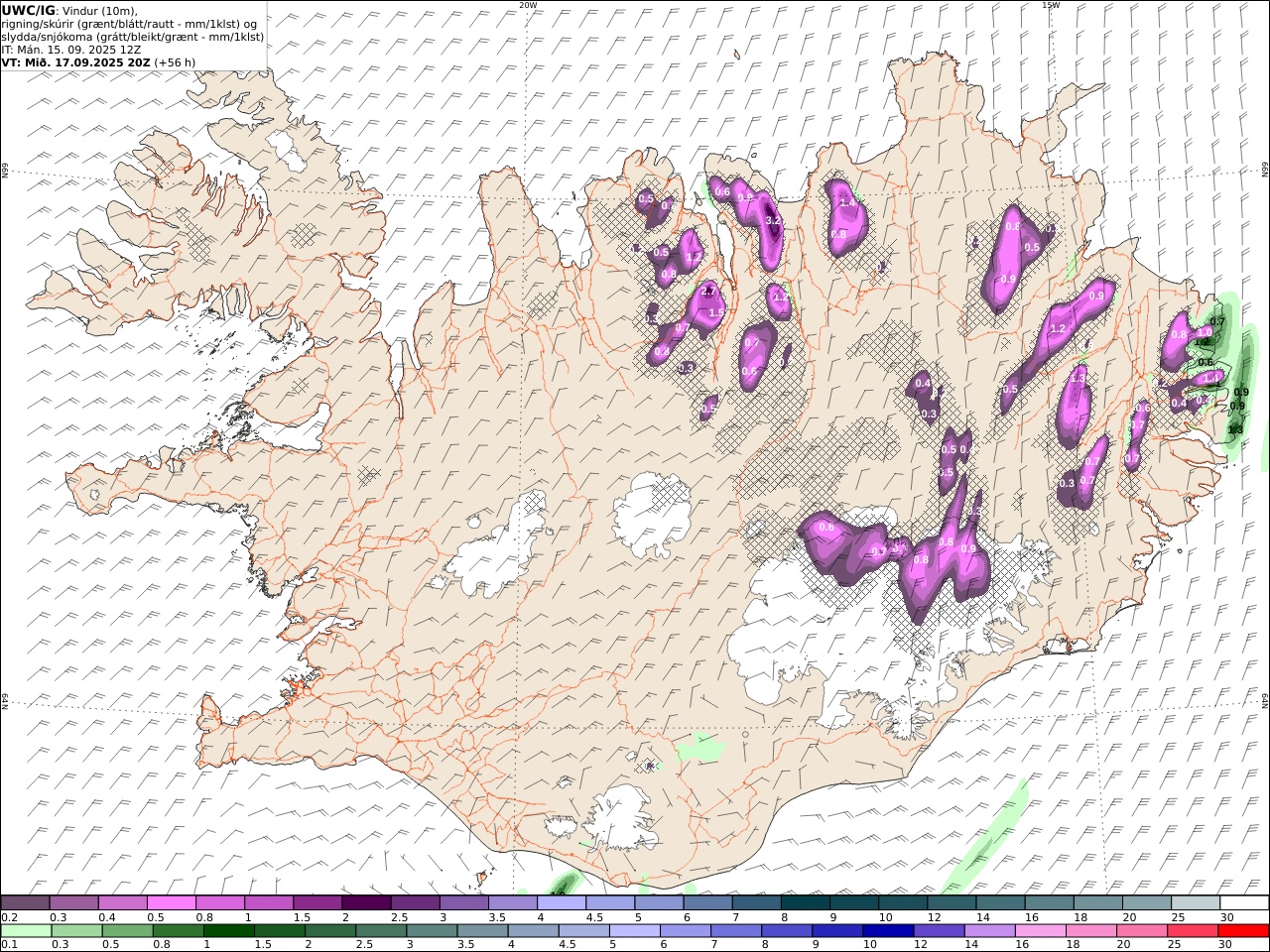Select the '(+56 h)' forecast offset text

pos(175,61)
